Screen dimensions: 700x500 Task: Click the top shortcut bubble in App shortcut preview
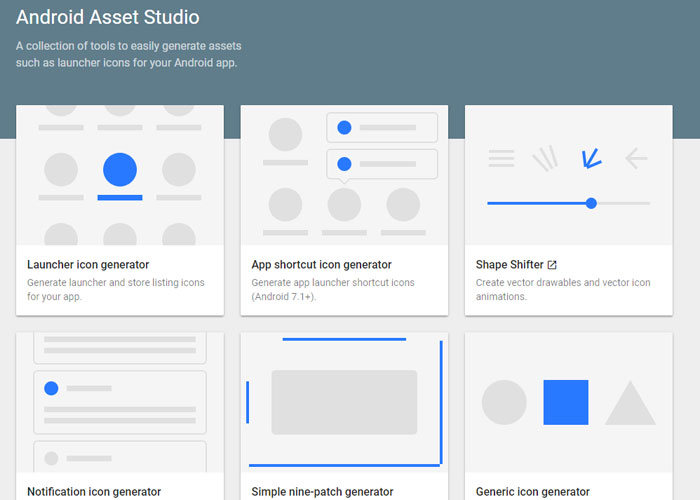pyautogui.click(x=382, y=128)
